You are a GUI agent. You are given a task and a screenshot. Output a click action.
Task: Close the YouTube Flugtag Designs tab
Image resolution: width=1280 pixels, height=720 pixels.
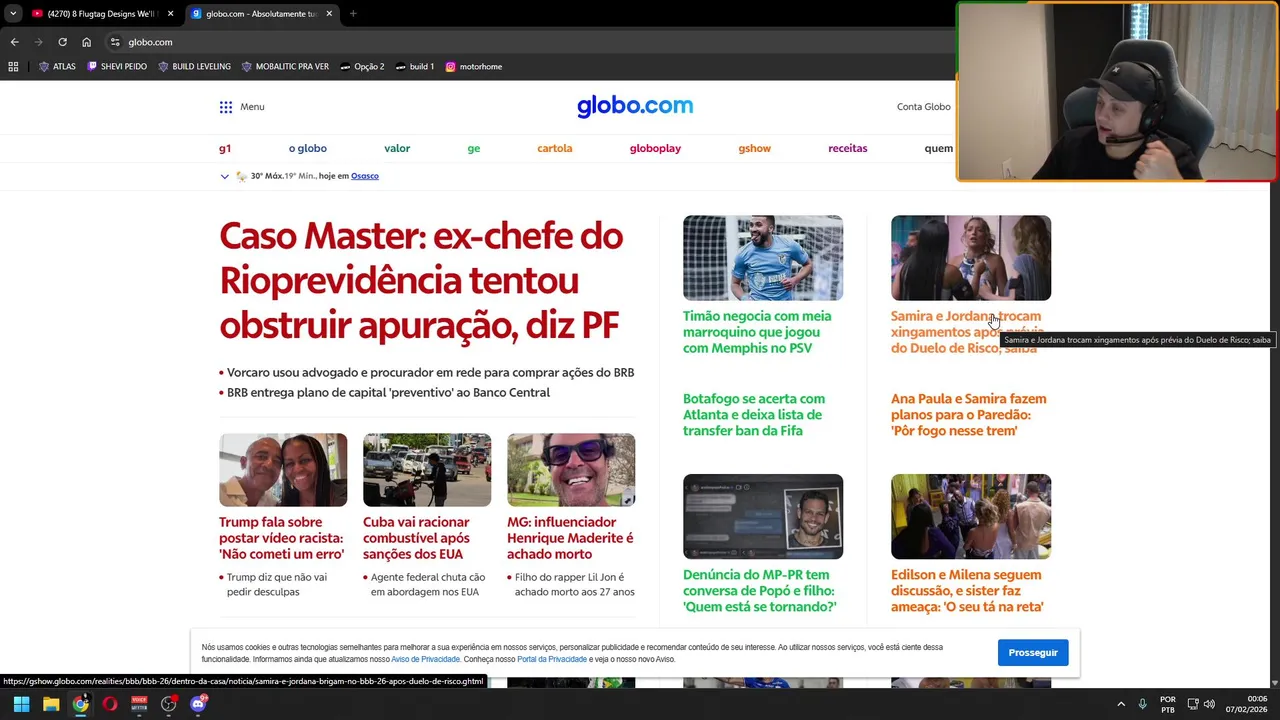coord(170,14)
